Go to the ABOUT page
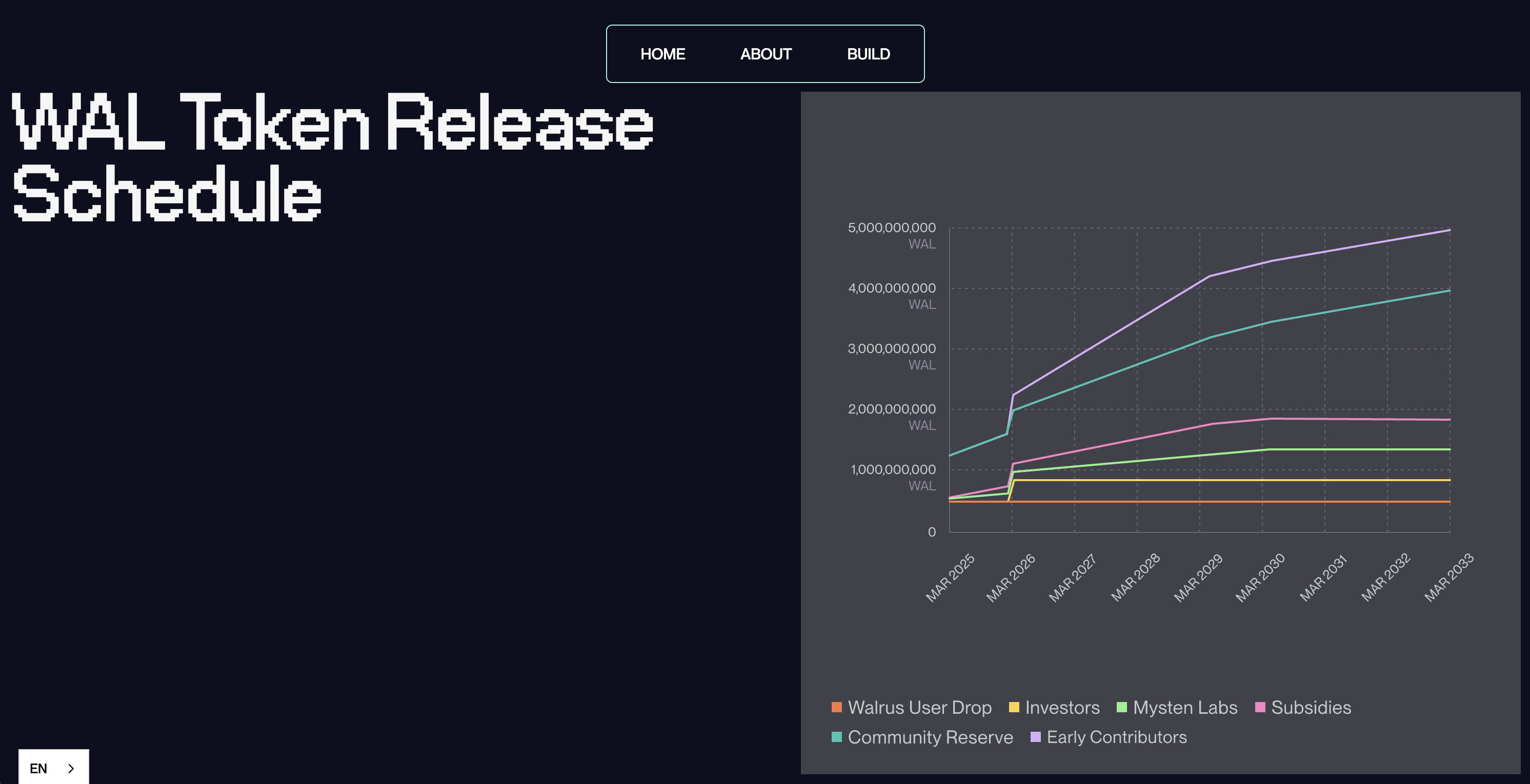 coord(766,54)
